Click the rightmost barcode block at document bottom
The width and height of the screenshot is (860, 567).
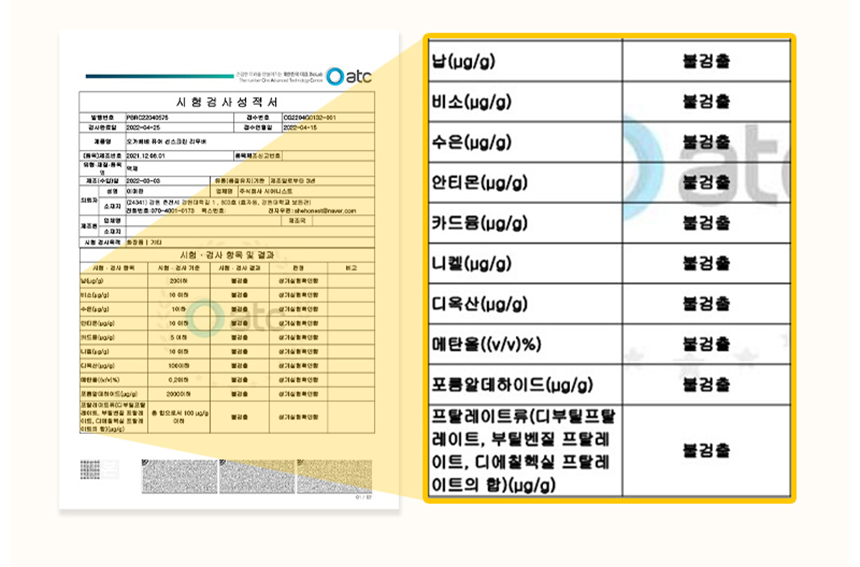[336, 476]
